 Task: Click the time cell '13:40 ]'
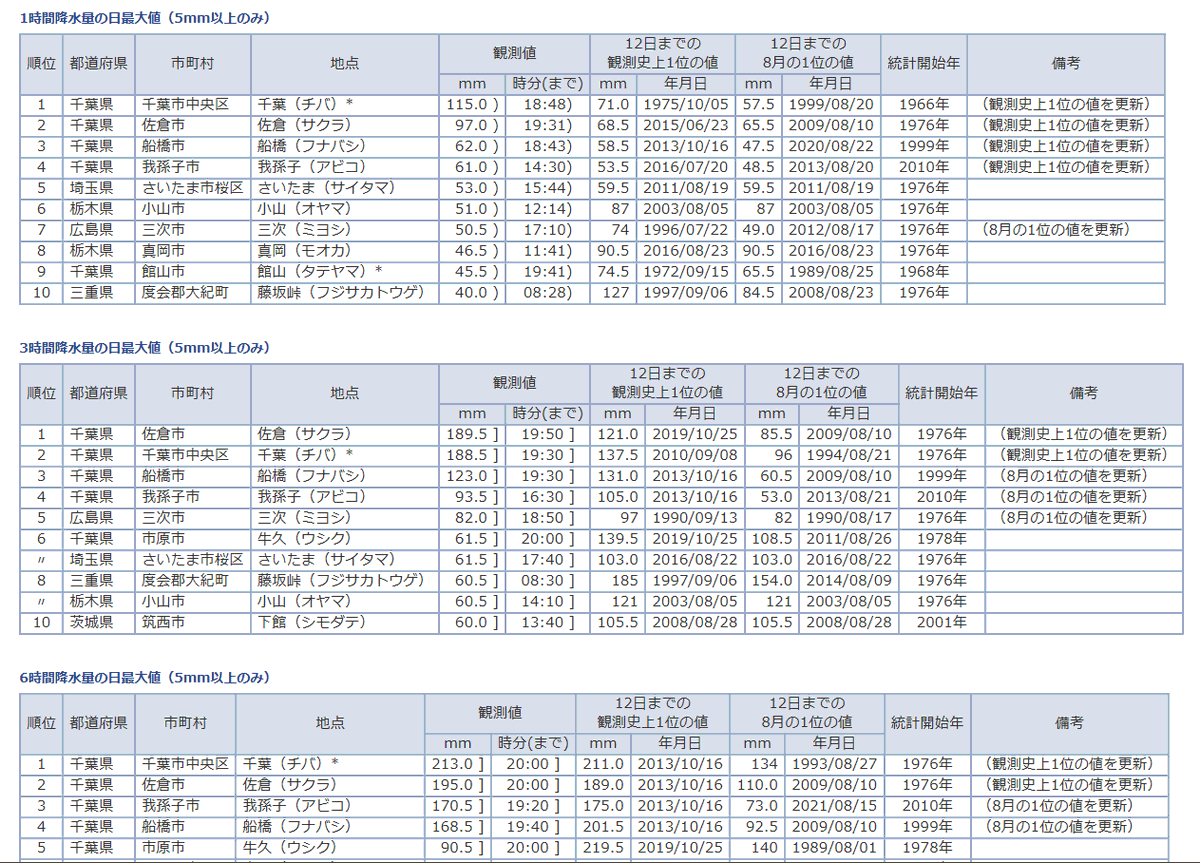(x=548, y=623)
